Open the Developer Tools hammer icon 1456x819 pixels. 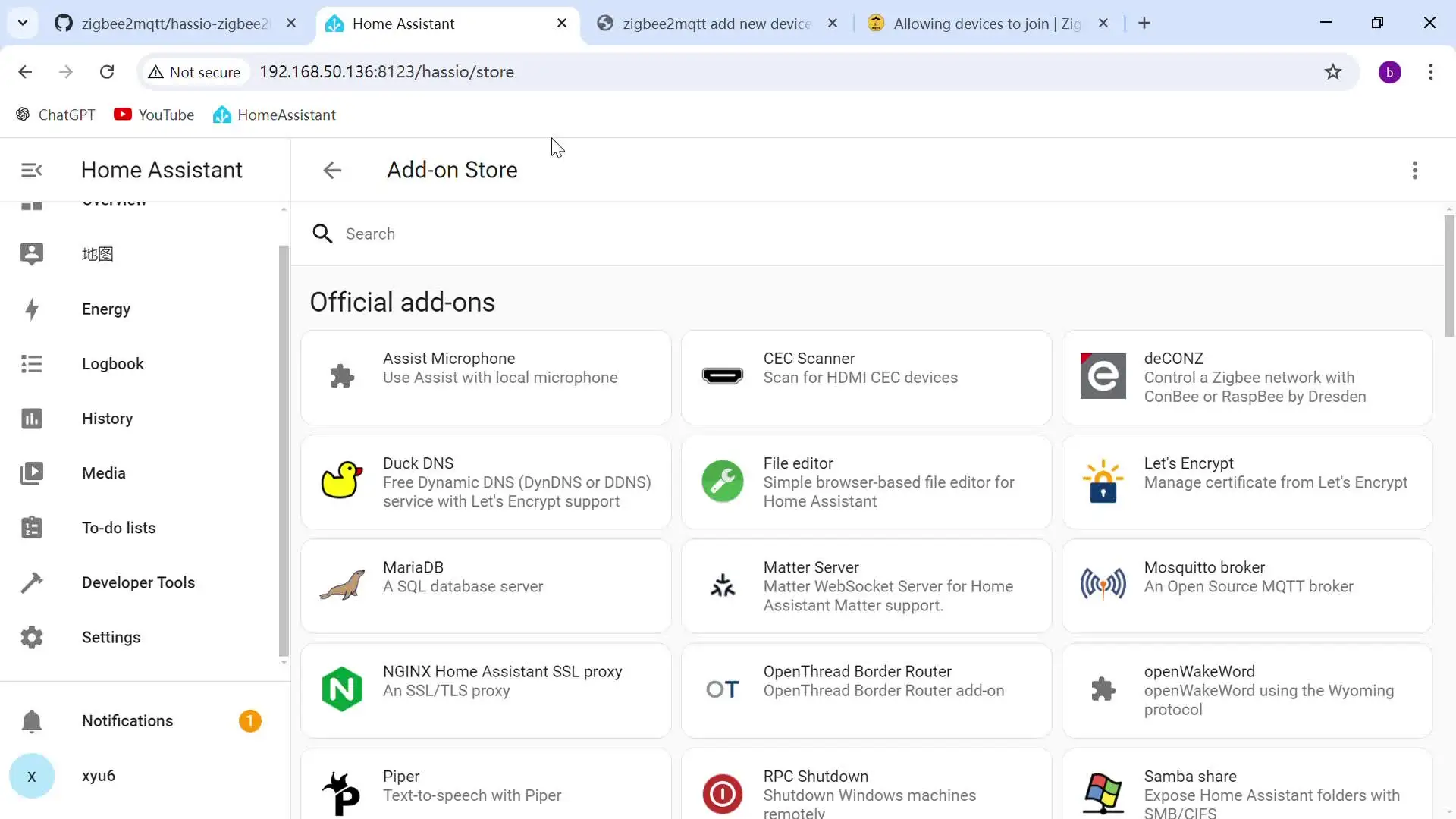pyautogui.click(x=31, y=582)
